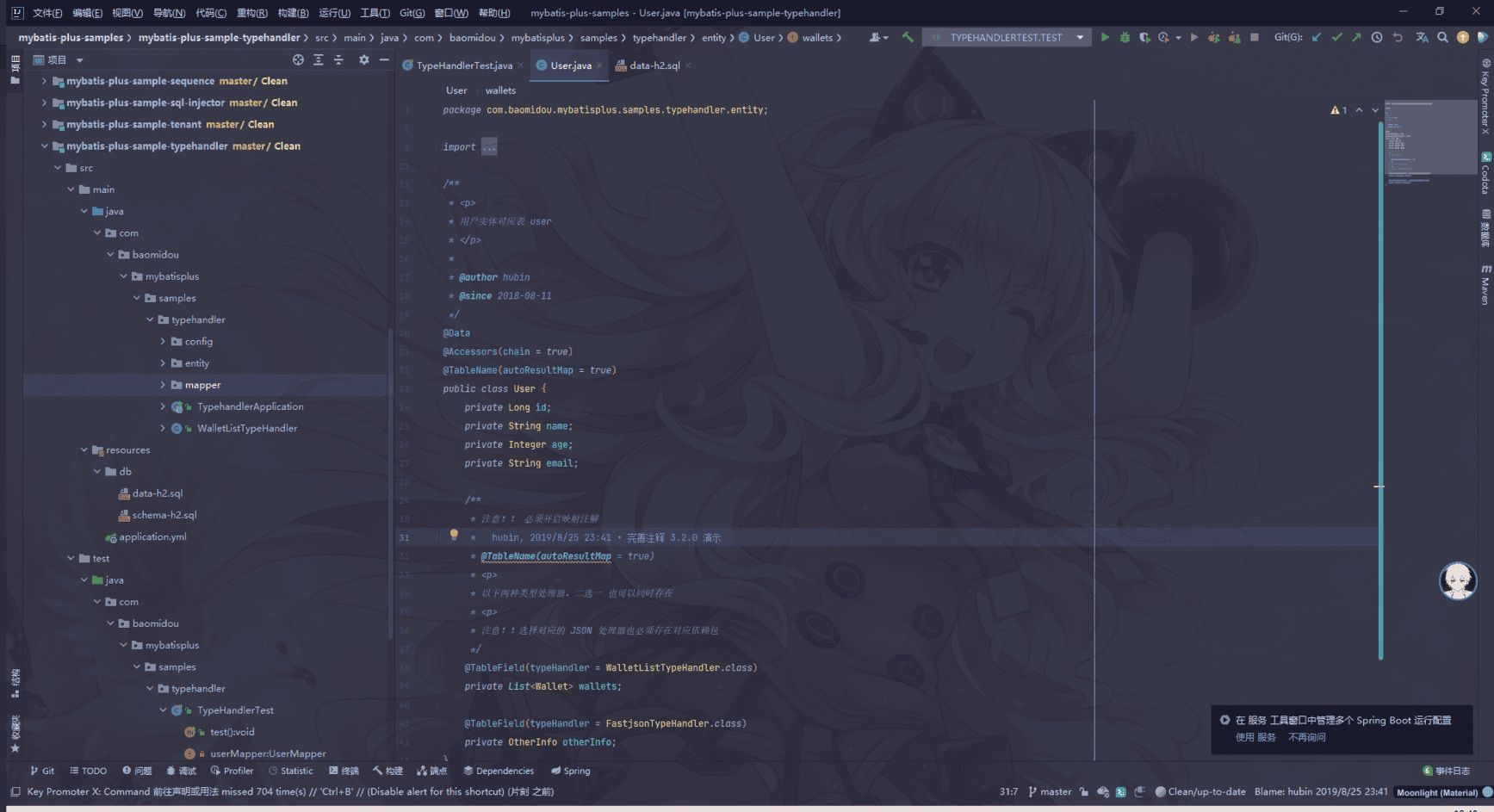The width and height of the screenshot is (1494, 812).
Task: Start debugging with the Debug icon
Action: pyautogui.click(x=1125, y=37)
